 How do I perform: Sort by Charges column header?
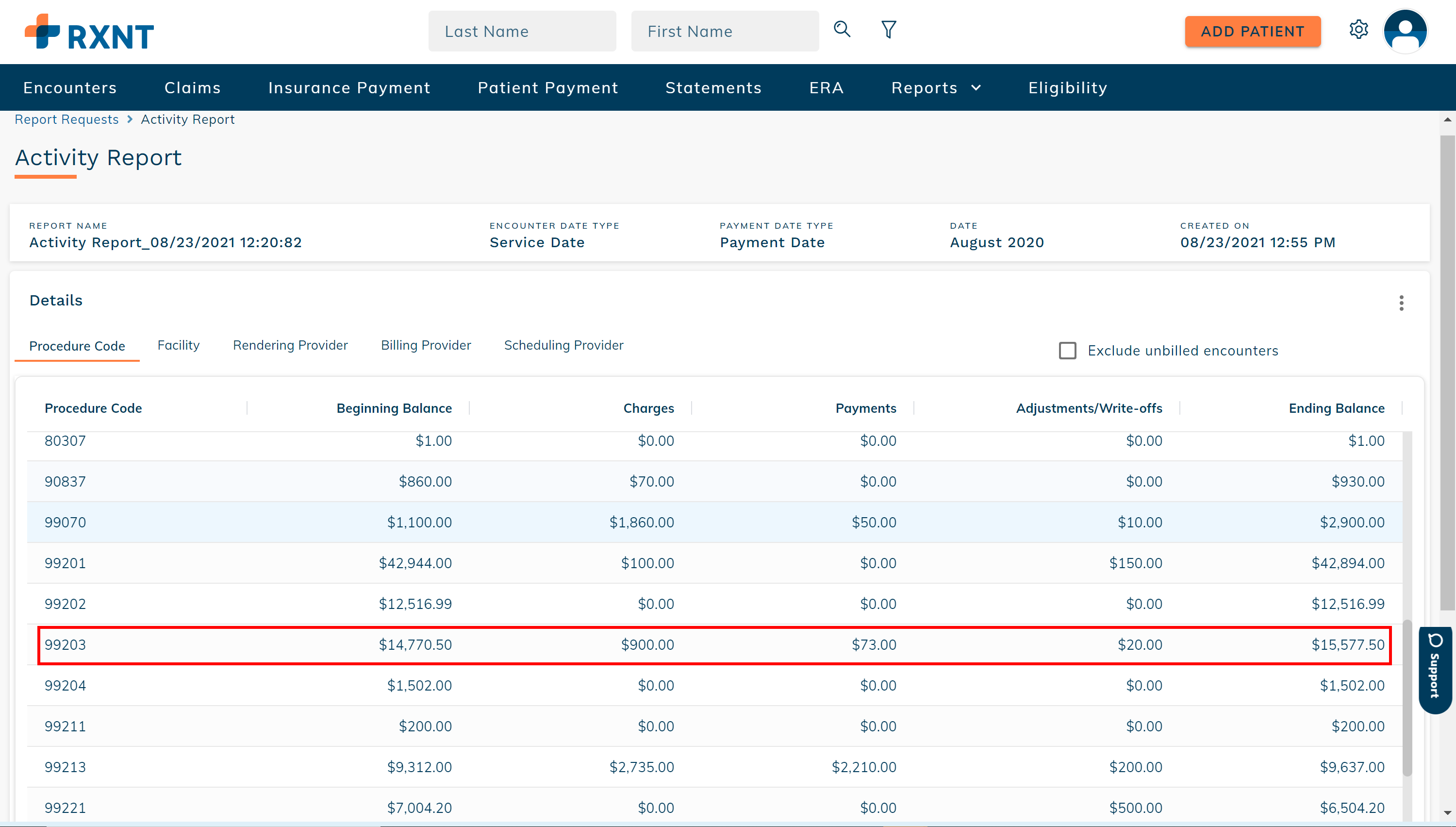(649, 408)
